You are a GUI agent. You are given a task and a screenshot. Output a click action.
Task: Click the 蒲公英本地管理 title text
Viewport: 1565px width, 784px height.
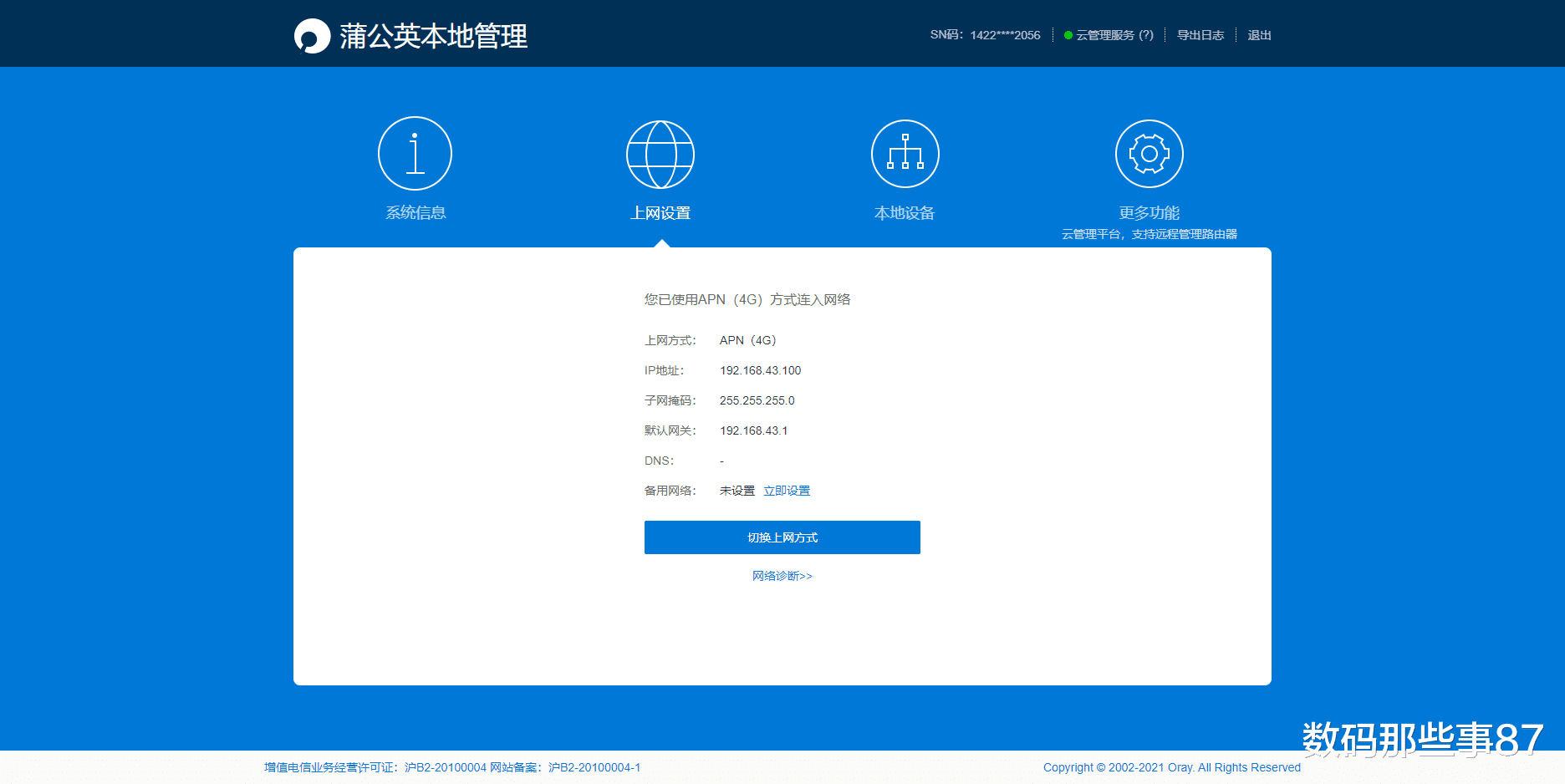[433, 36]
